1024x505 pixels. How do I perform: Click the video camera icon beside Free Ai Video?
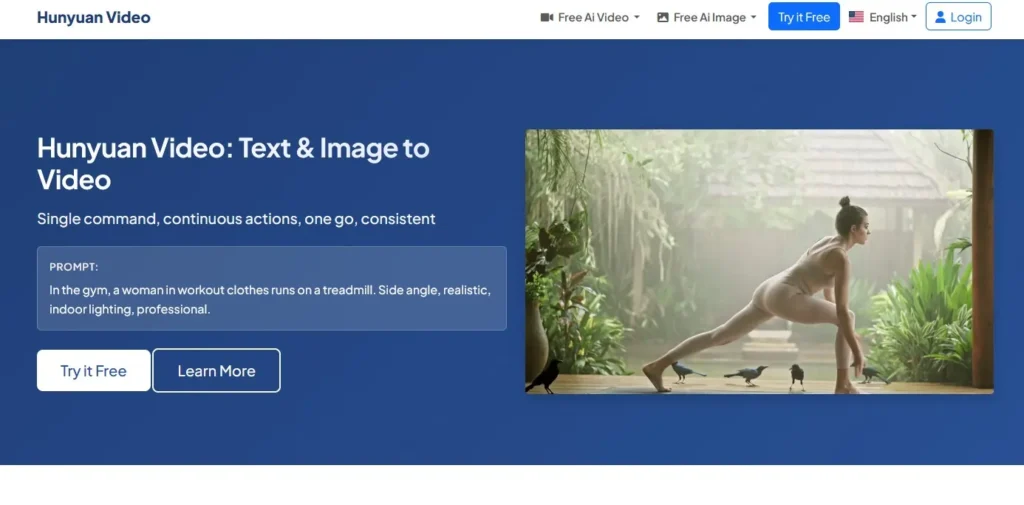point(547,18)
